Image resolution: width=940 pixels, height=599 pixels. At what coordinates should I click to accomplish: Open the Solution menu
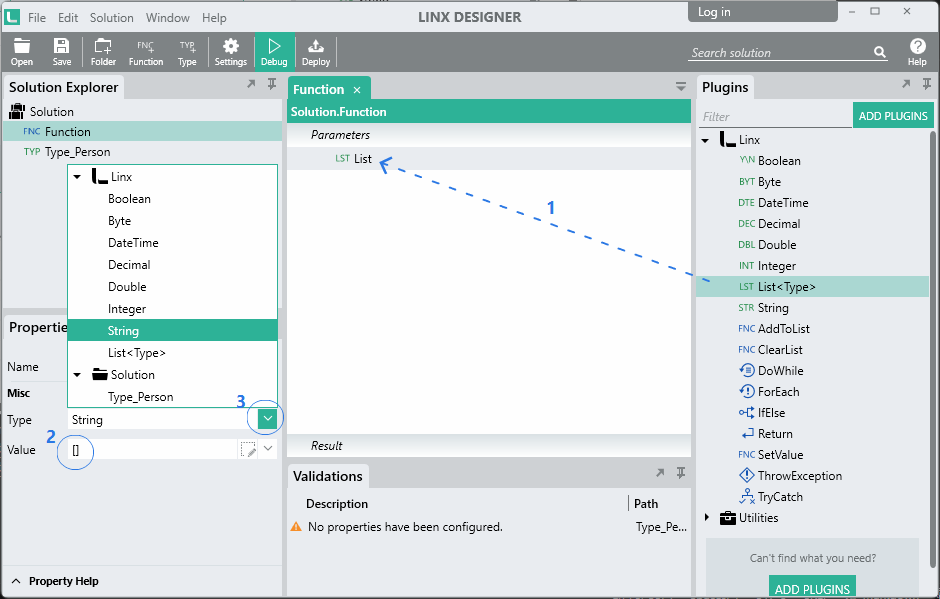(x=112, y=17)
